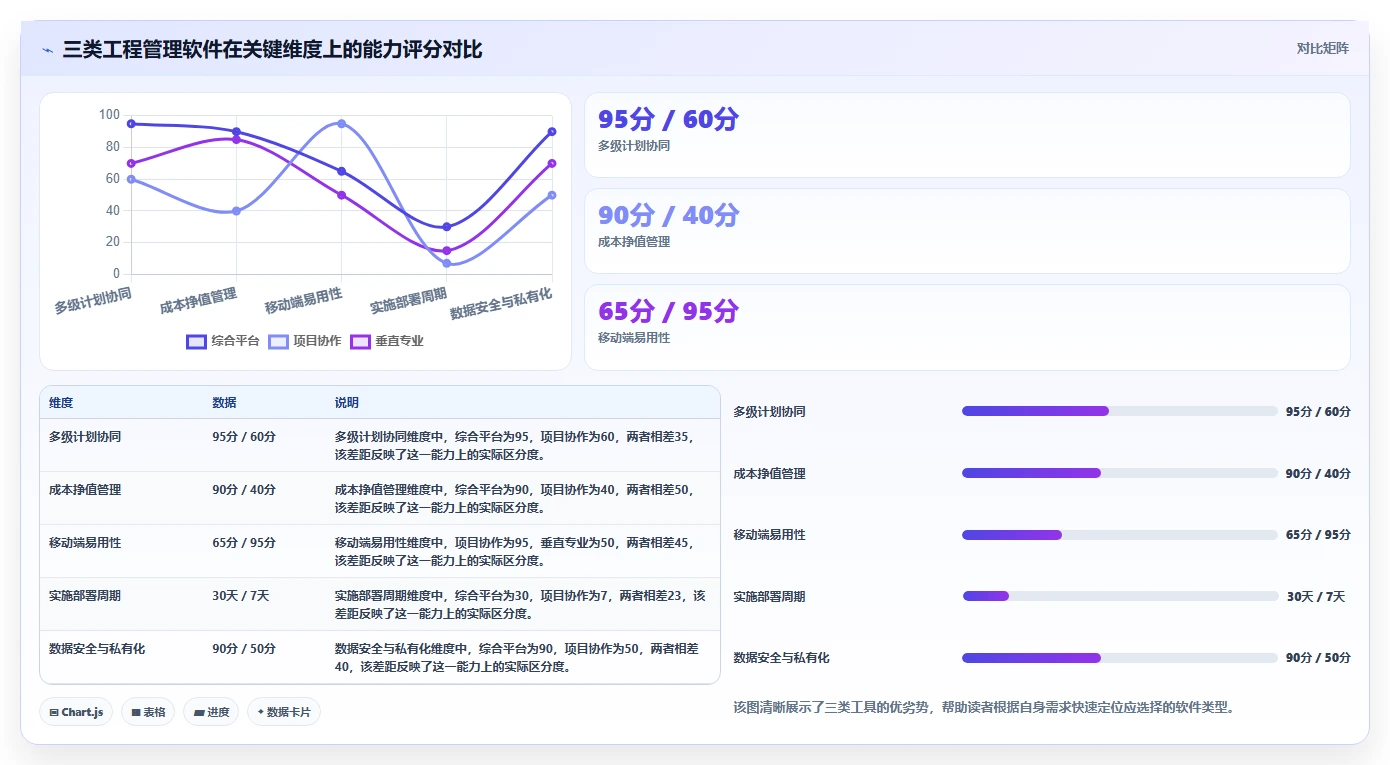Image resolution: width=1390 pixels, height=765 pixels.
Task: Click the 对比矩阵 label in header
Action: pos(1322,48)
